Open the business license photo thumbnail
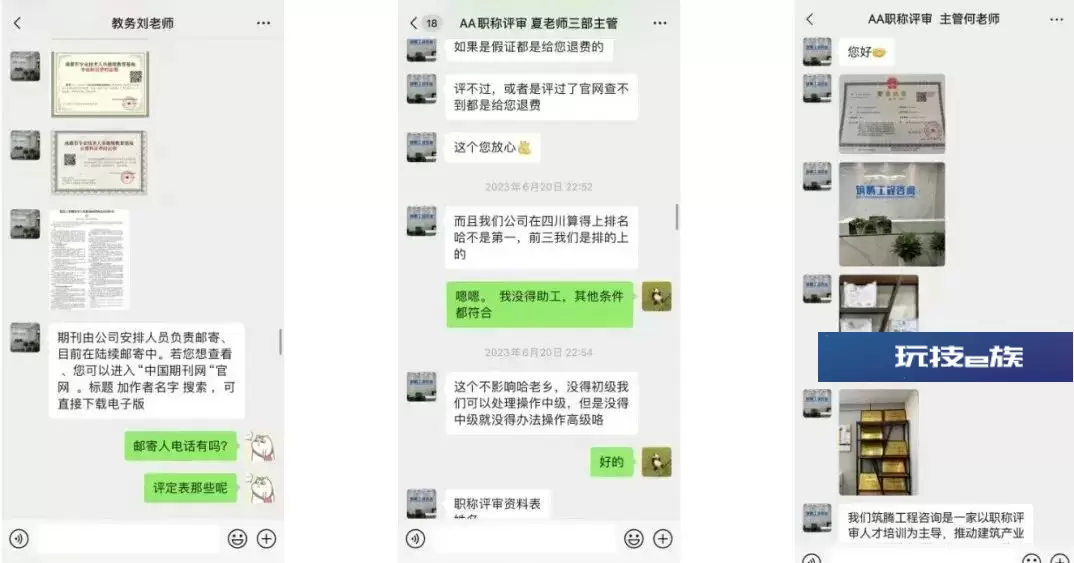 892,114
